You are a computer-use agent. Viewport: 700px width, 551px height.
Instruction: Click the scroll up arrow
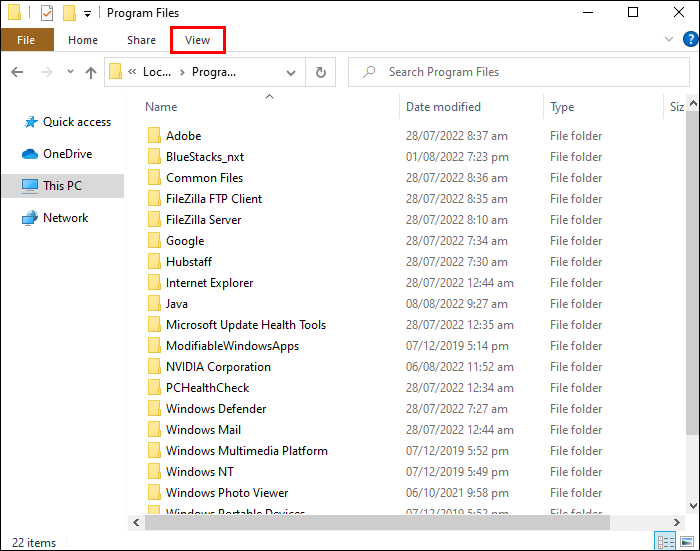[693, 104]
